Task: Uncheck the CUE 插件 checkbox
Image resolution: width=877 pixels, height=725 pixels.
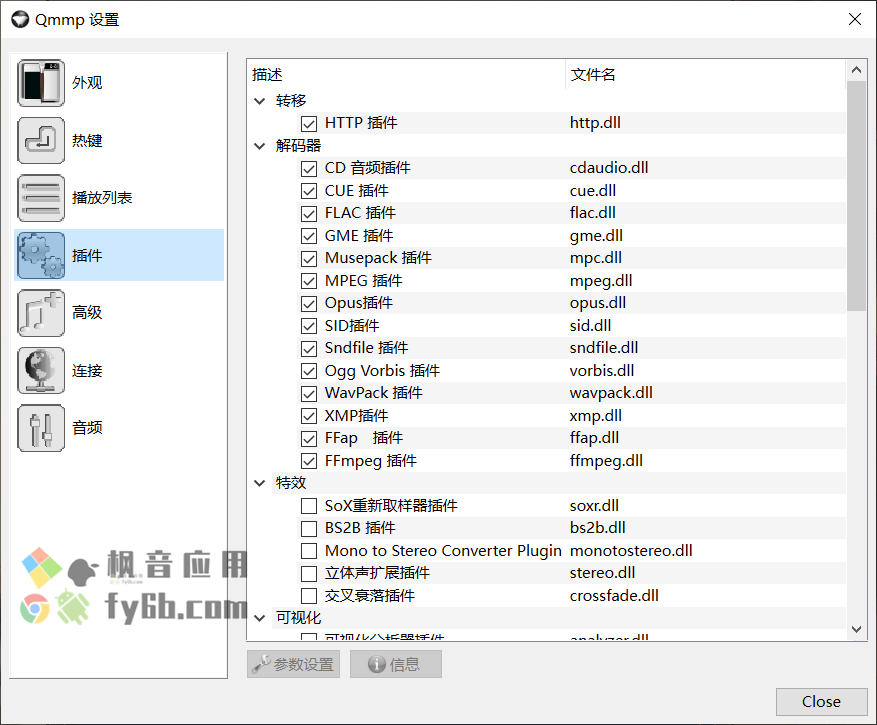Action: pyautogui.click(x=309, y=191)
